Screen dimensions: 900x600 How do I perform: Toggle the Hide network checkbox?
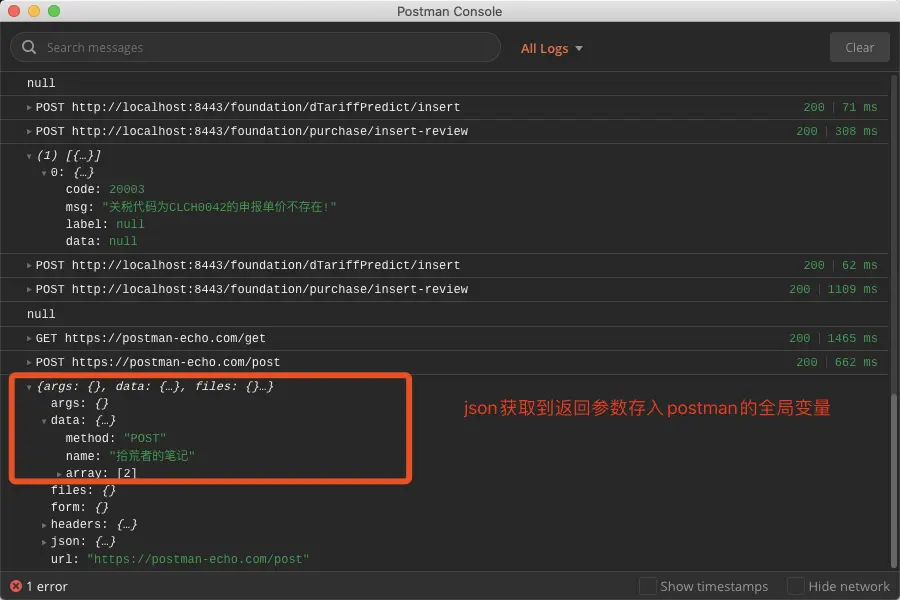[x=796, y=586]
